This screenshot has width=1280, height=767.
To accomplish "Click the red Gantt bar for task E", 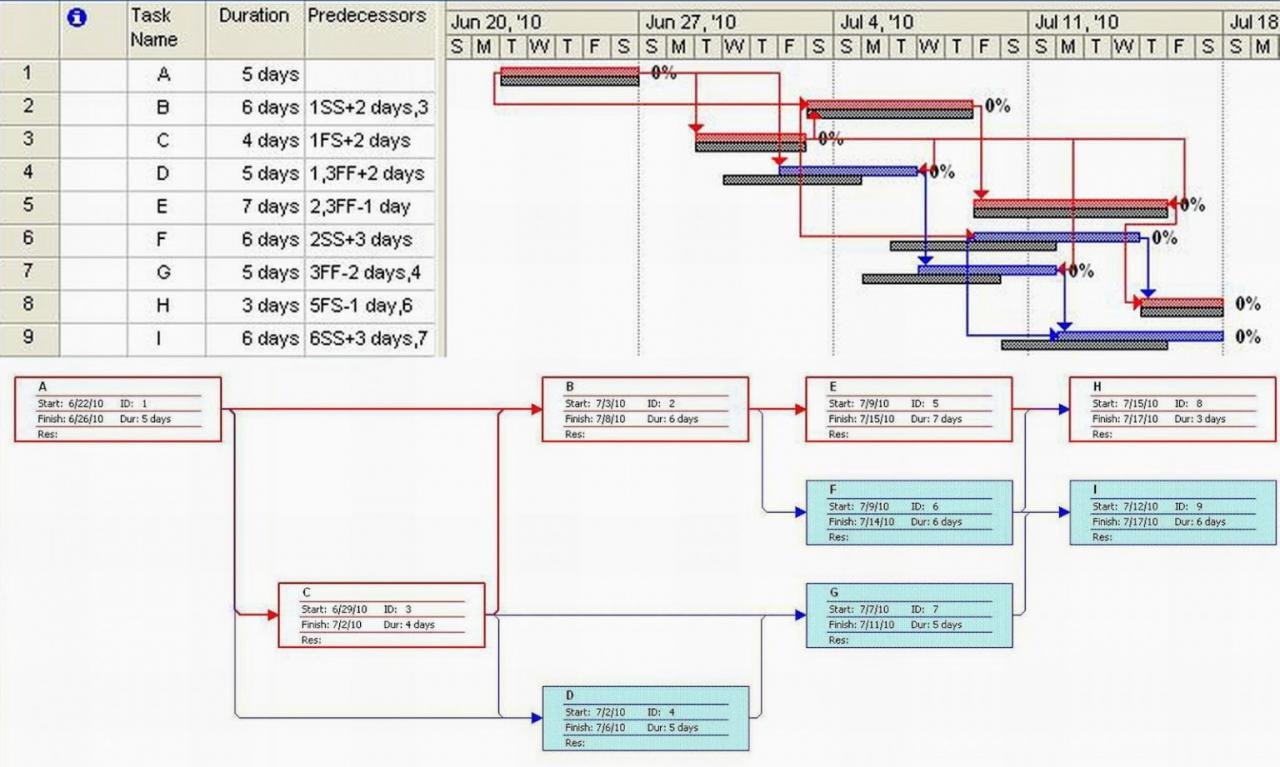I will pos(1071,204).
